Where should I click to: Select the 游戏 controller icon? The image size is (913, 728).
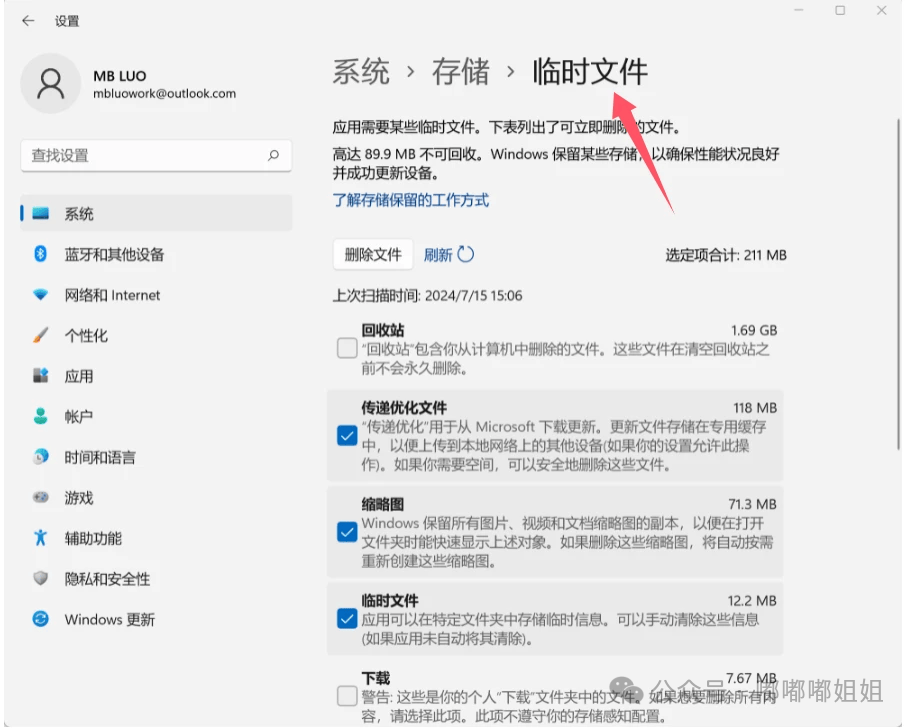[40, 498]
